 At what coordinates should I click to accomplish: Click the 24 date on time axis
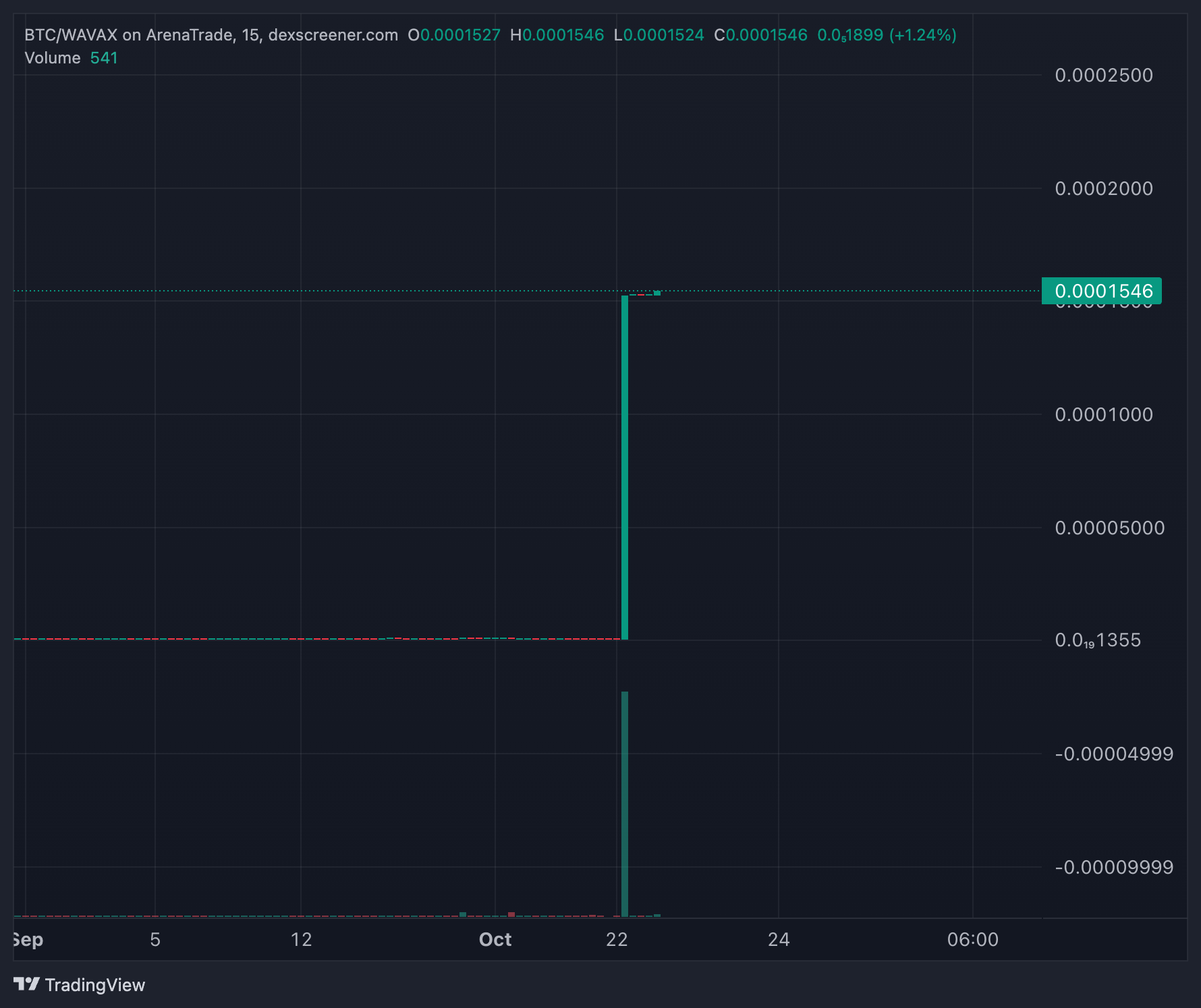pos(779,939)
